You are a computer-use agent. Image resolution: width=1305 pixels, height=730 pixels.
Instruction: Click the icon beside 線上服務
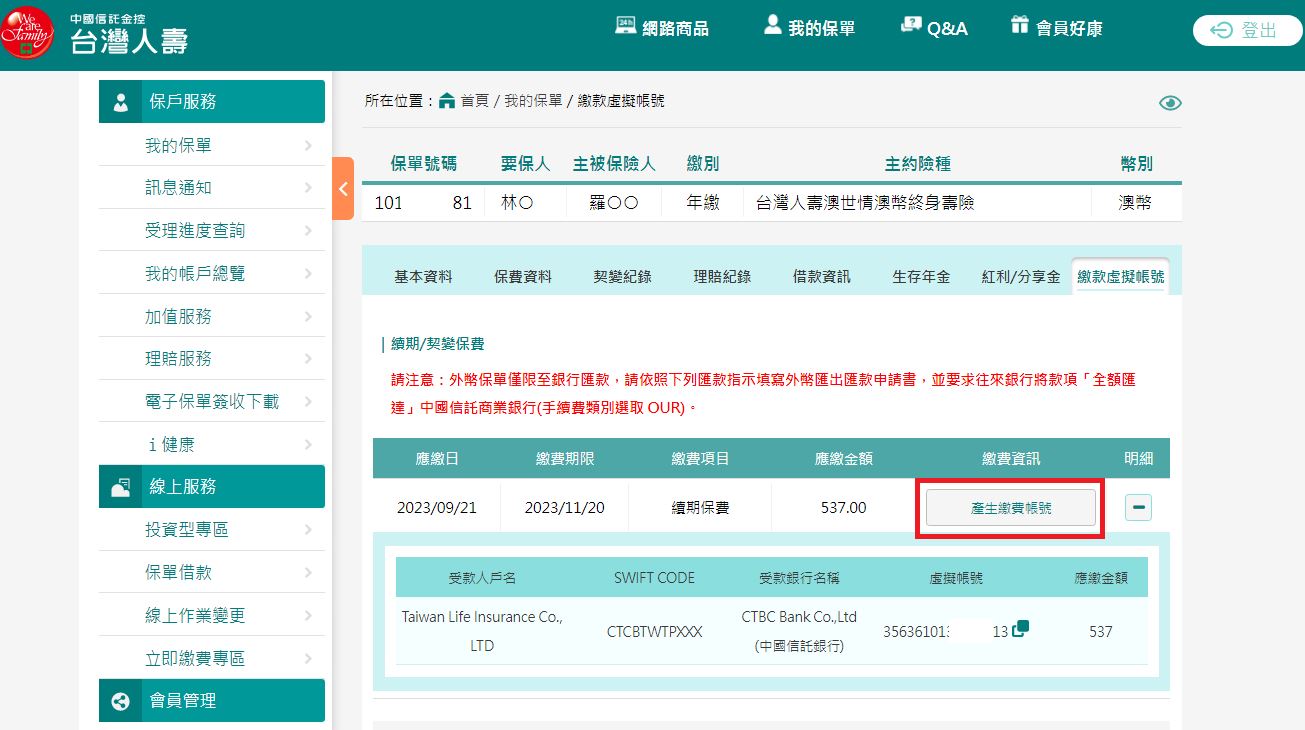point(121,487)
